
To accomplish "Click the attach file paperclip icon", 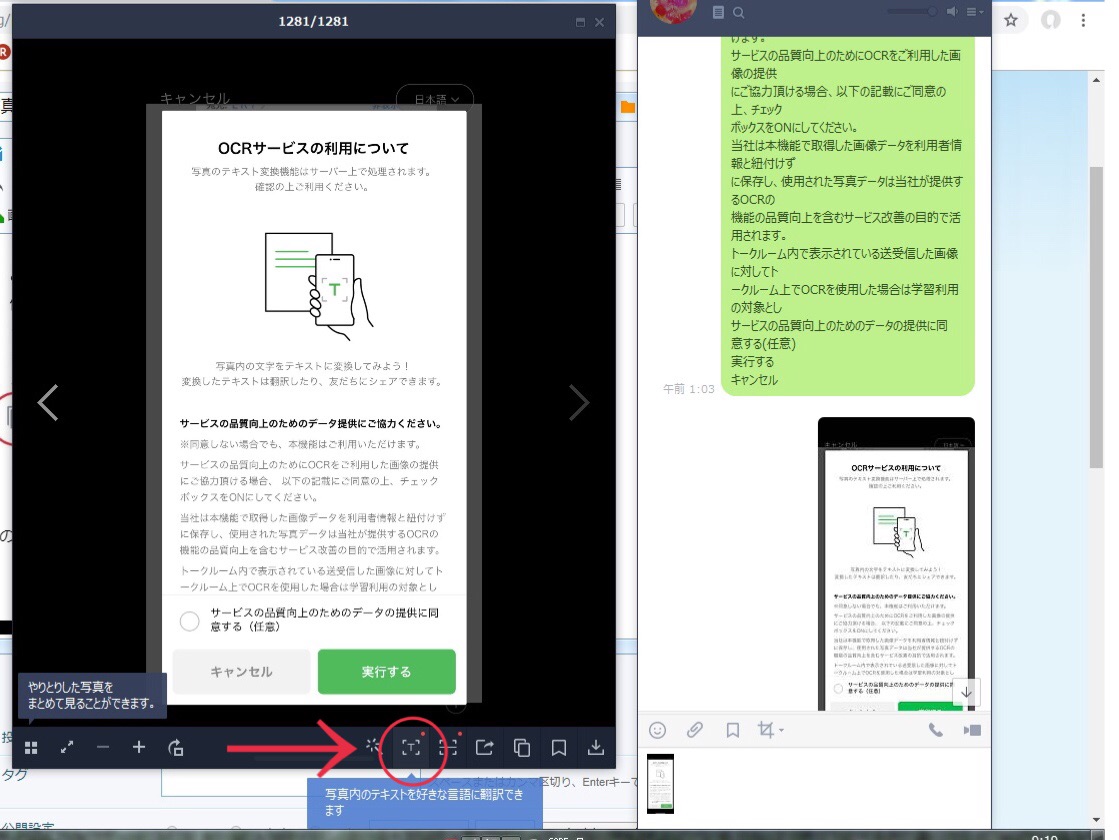I will coord(694,730).
